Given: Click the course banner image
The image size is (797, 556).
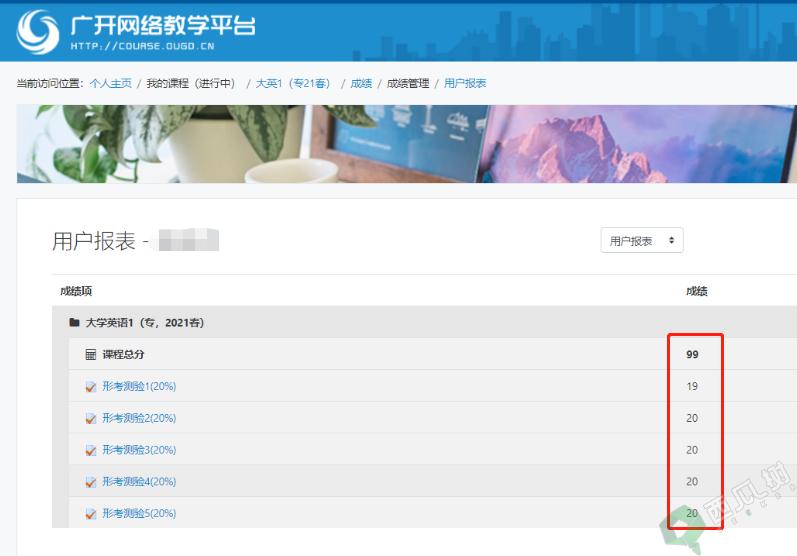Looking at the screenshot, I should 407,144.
